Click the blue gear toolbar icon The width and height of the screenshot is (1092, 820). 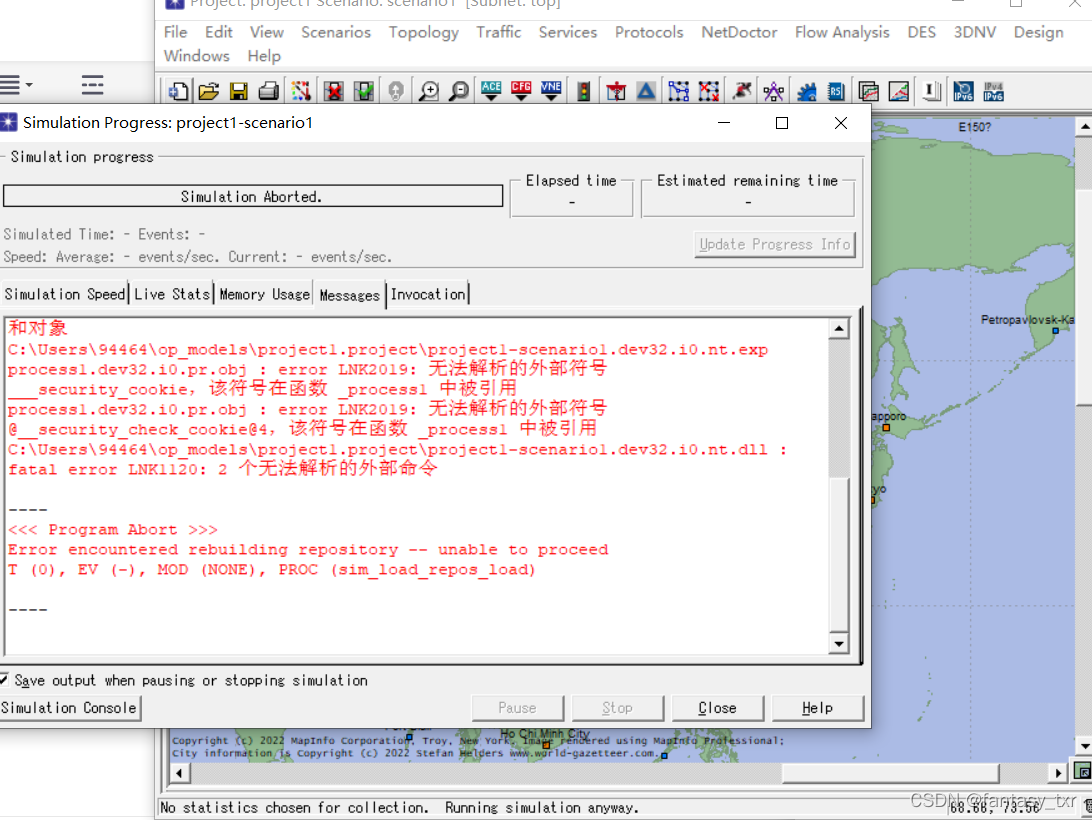pyautogui.click(x=806, y=91)
